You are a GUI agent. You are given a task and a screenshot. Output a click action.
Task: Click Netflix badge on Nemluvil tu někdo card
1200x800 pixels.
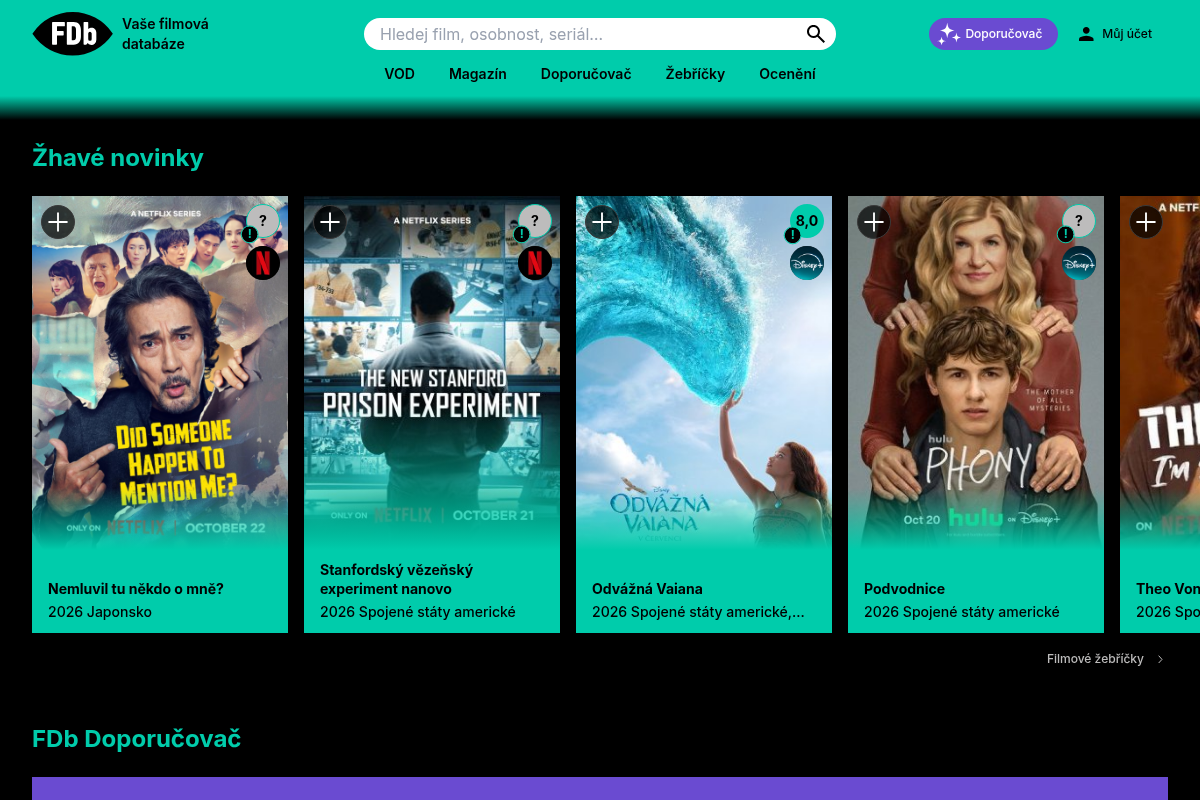[x=263, y=263]
